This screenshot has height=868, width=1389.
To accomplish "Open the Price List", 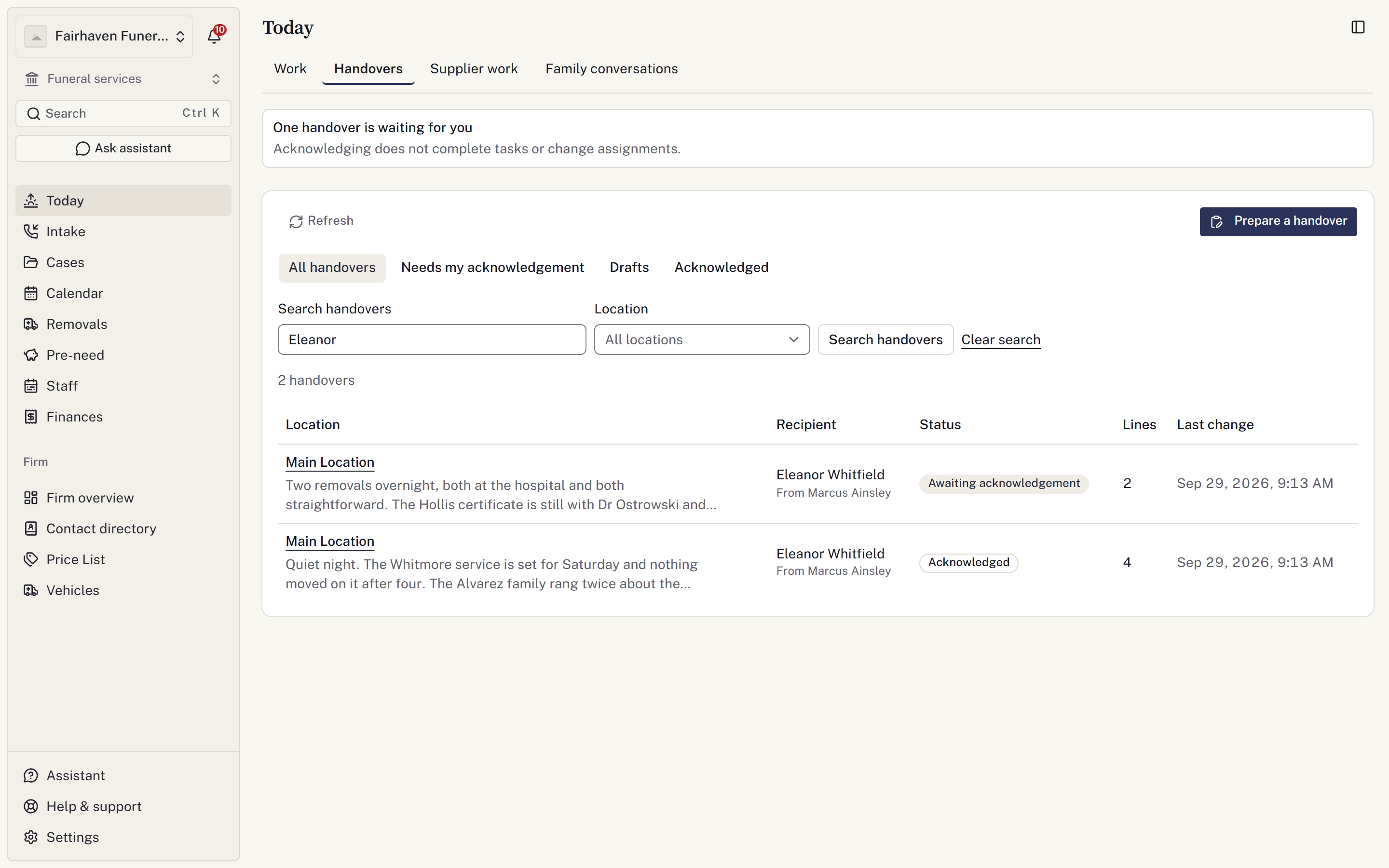I will pos(123,560).
